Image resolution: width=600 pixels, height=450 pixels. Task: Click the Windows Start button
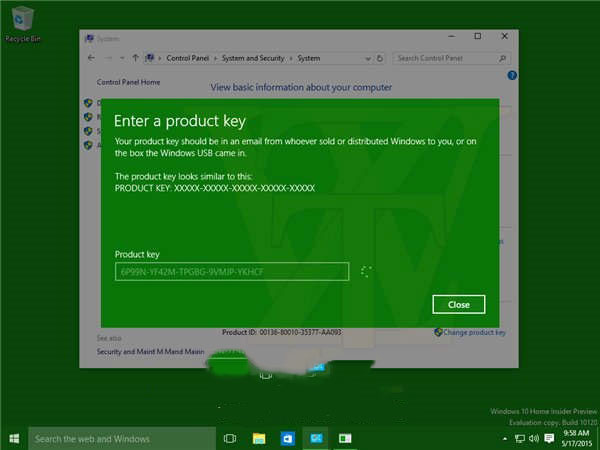(x=14, y=438)
